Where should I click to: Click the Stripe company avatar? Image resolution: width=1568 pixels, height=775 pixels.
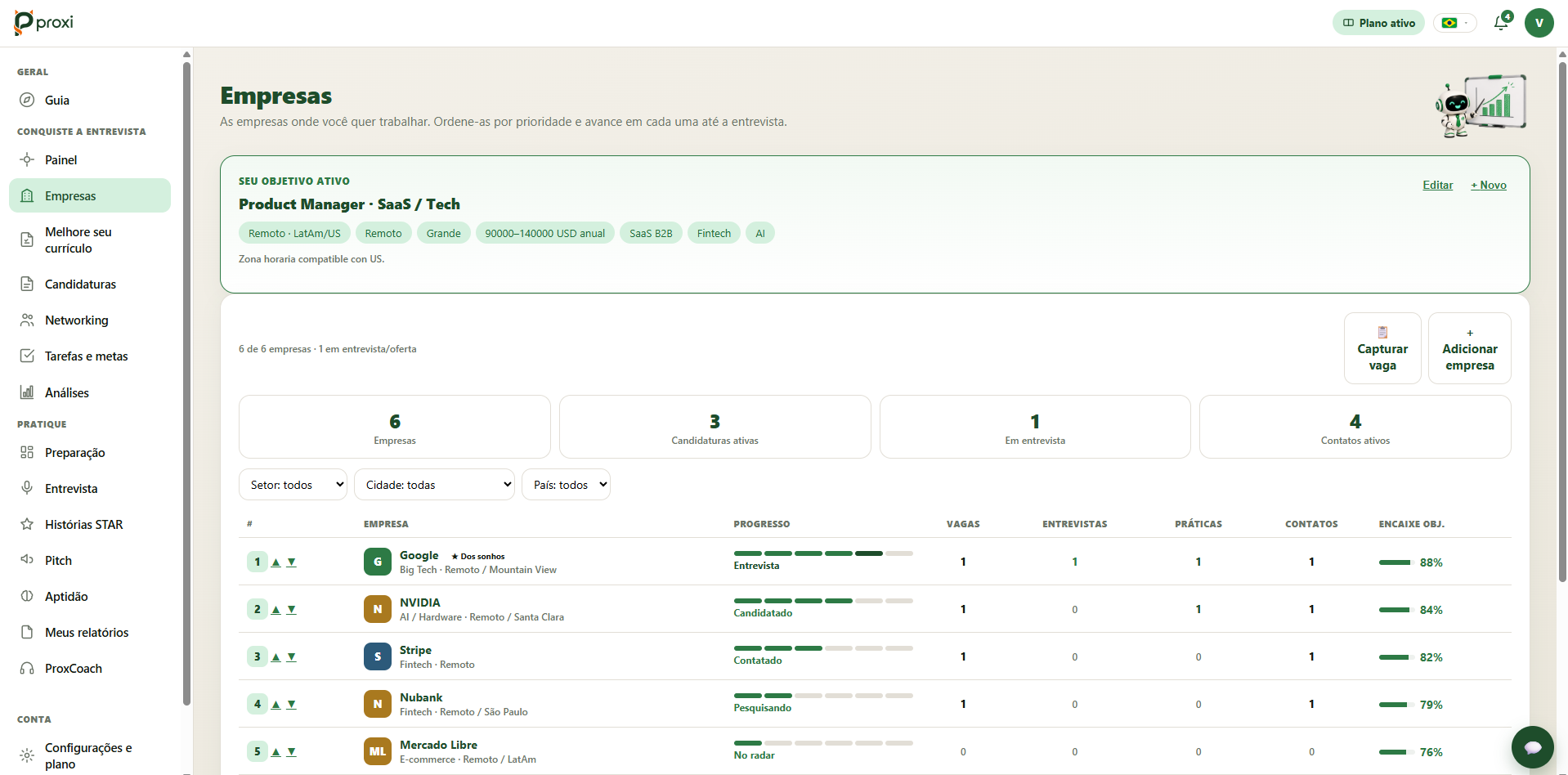(378, 656)
